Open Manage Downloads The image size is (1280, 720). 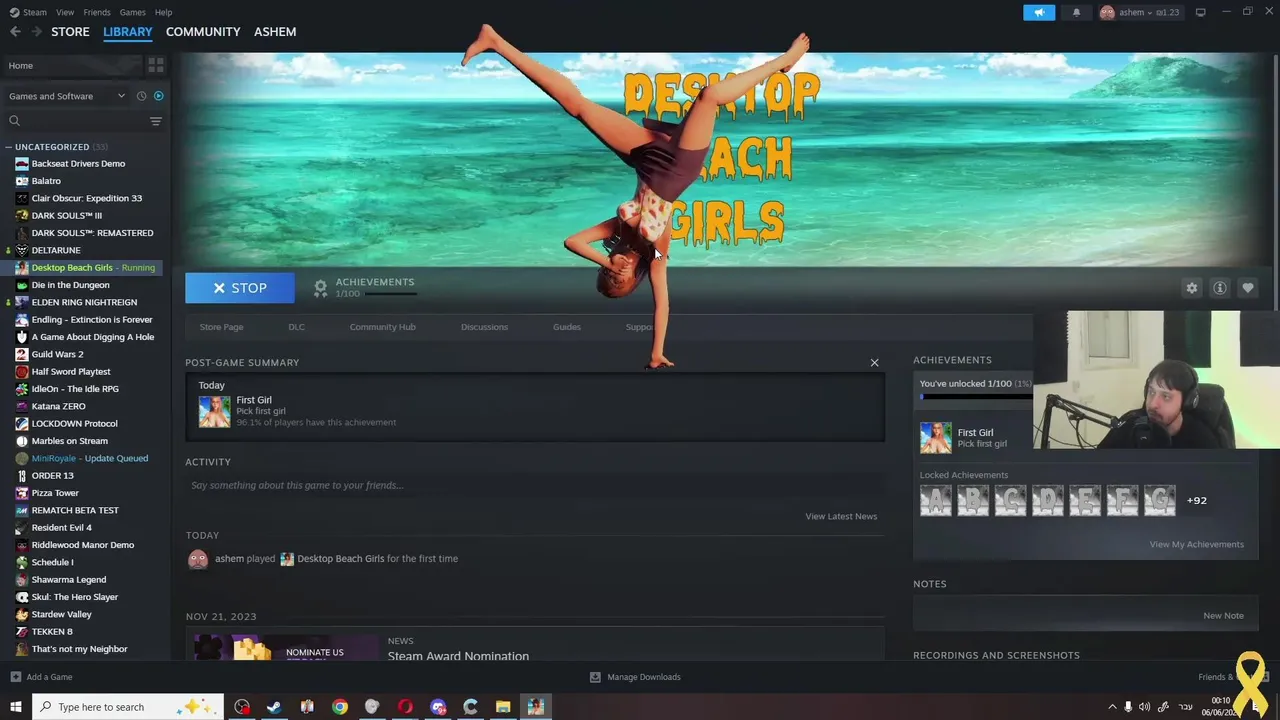click(635, 677)
